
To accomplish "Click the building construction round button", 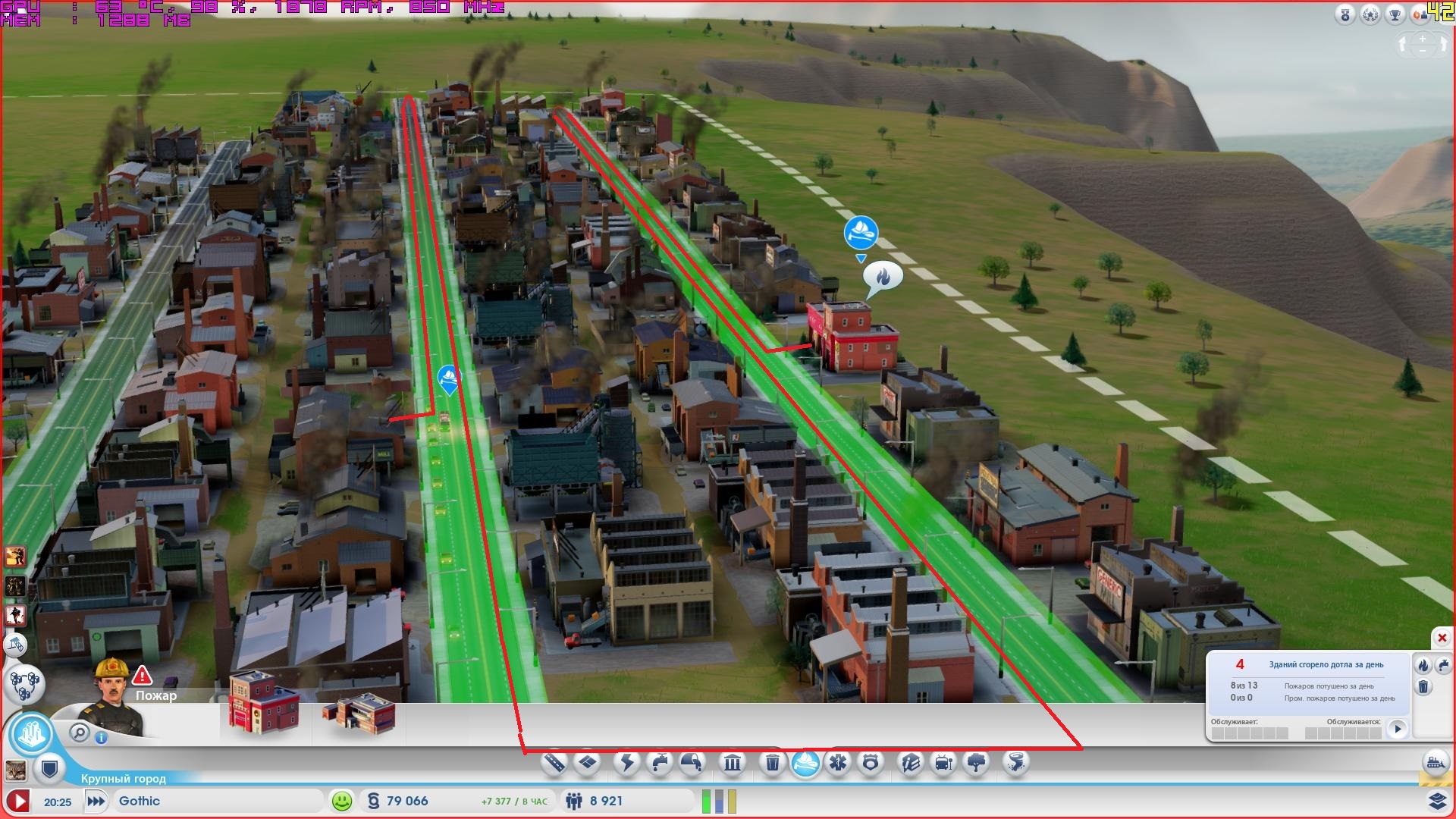I will click(x=16, y=645).
